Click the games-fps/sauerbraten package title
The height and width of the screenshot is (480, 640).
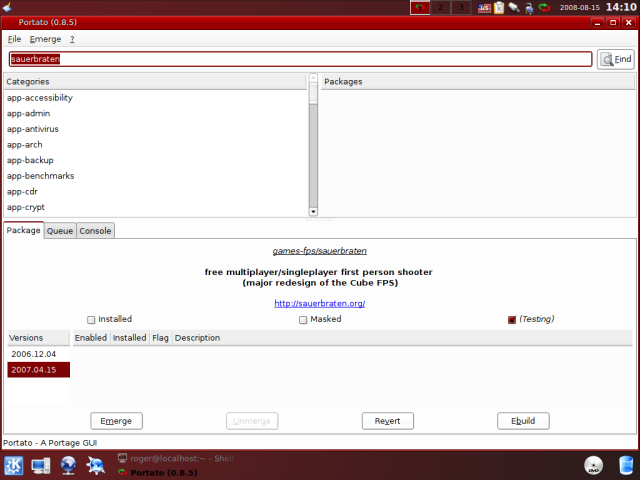pos(320,251)
